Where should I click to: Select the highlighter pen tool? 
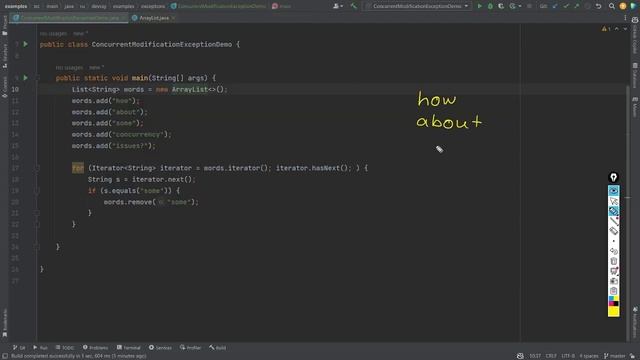pos(613,211)
